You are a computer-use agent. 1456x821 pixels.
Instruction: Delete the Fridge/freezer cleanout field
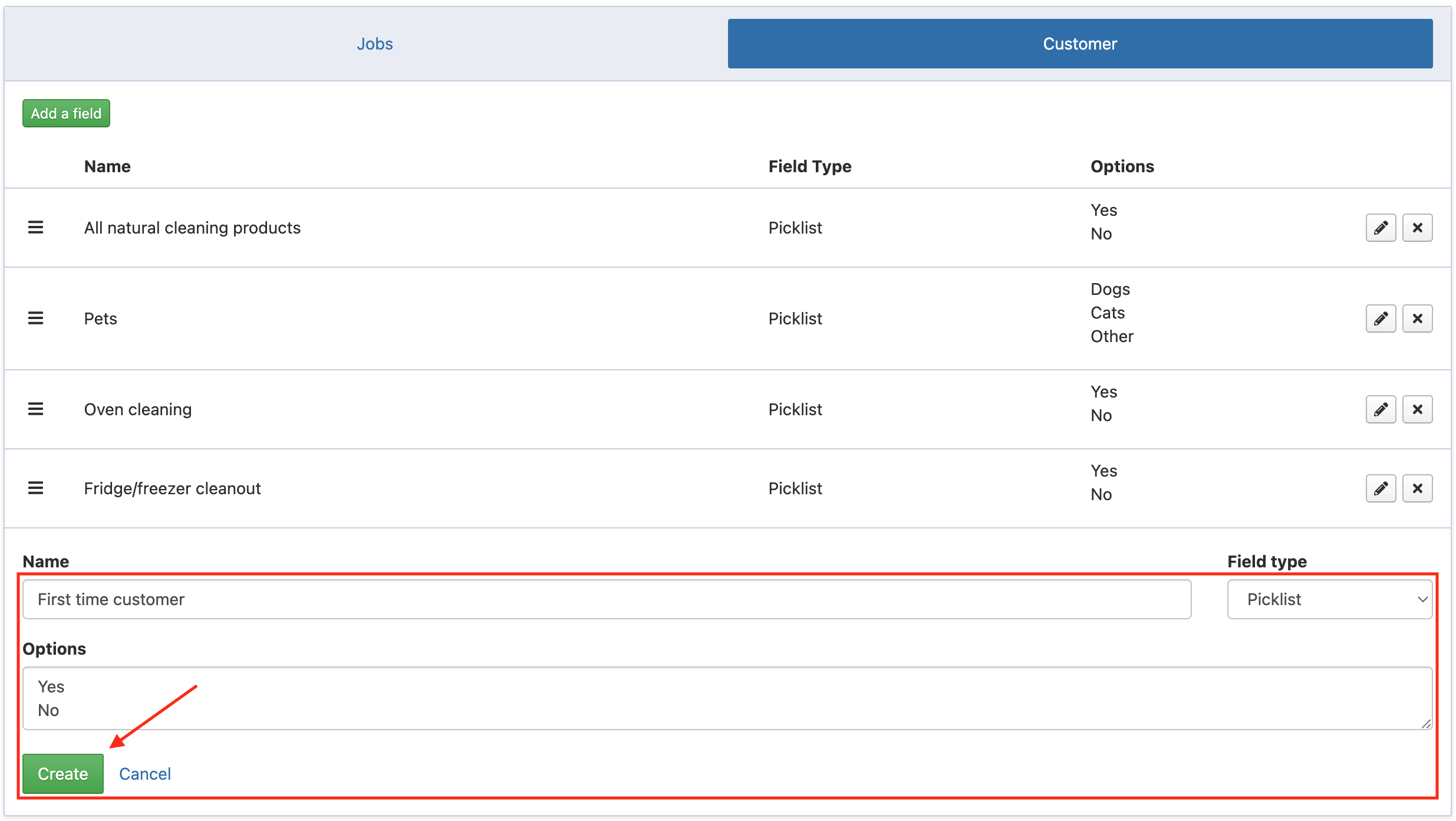[1417, 488]
